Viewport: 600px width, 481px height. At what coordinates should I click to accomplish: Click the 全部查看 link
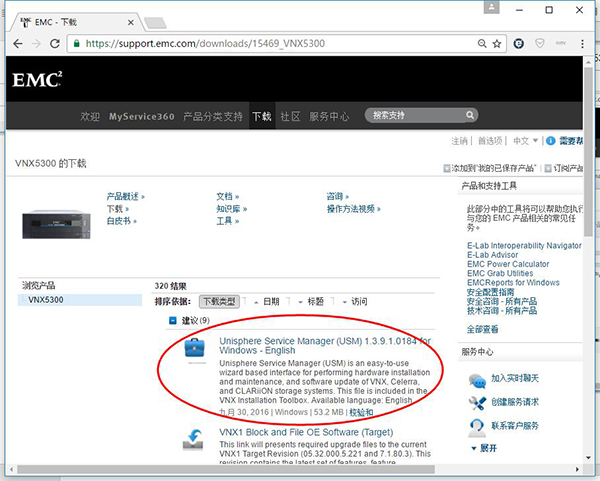(x=482, y=329)
